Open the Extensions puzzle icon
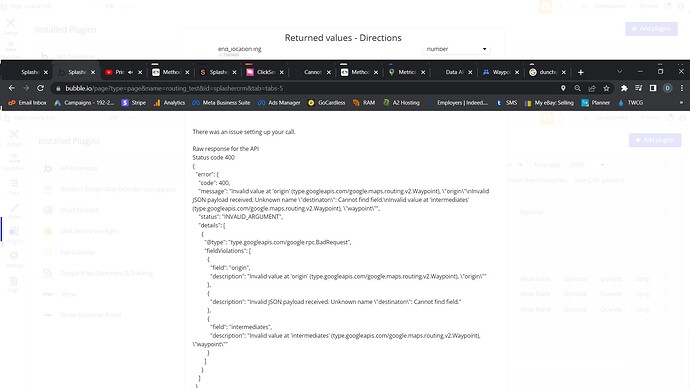The image size is (690, 388). [x=624, y=88]
